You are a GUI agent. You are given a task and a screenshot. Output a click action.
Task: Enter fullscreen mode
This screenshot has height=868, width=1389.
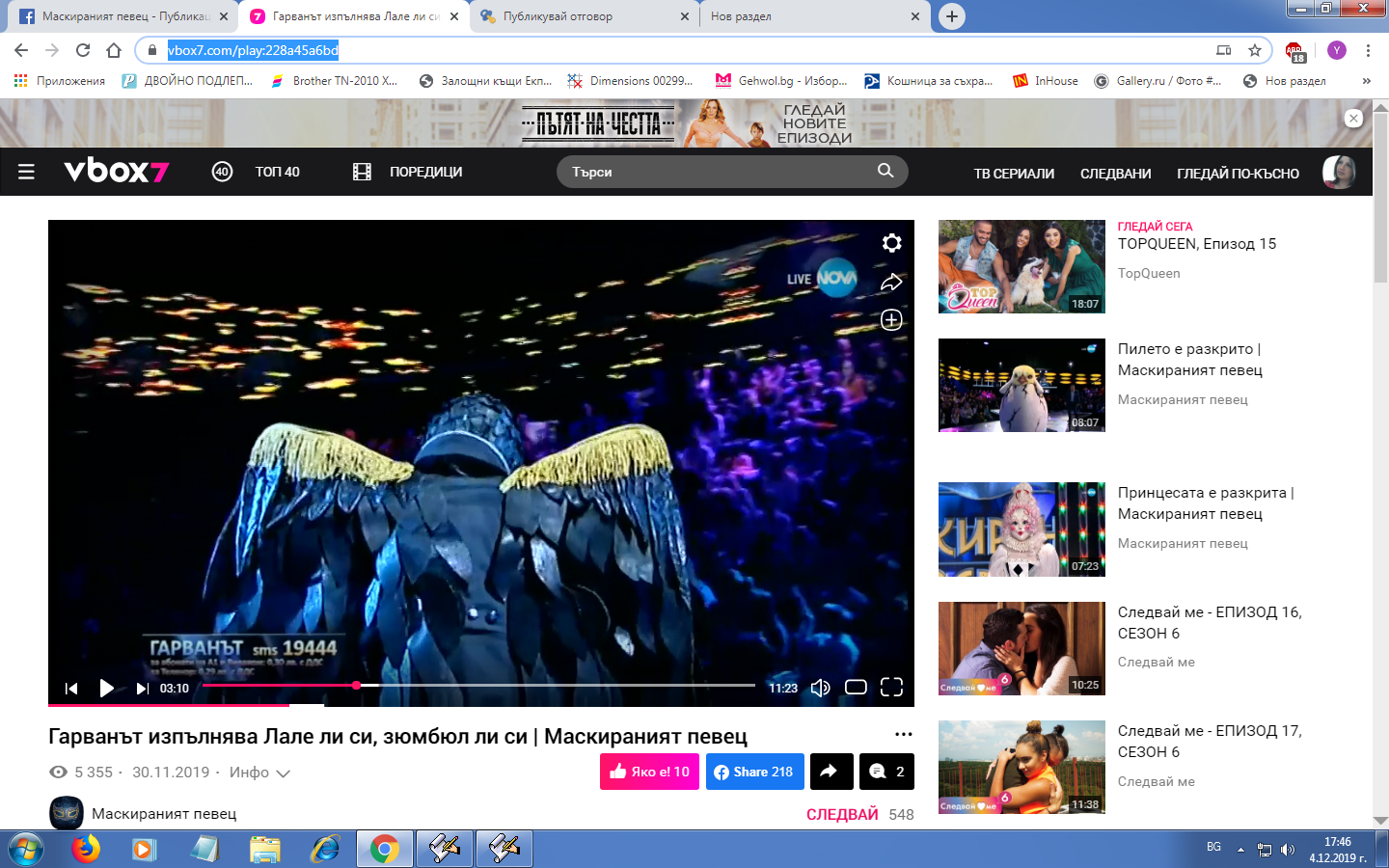(891, 688)
